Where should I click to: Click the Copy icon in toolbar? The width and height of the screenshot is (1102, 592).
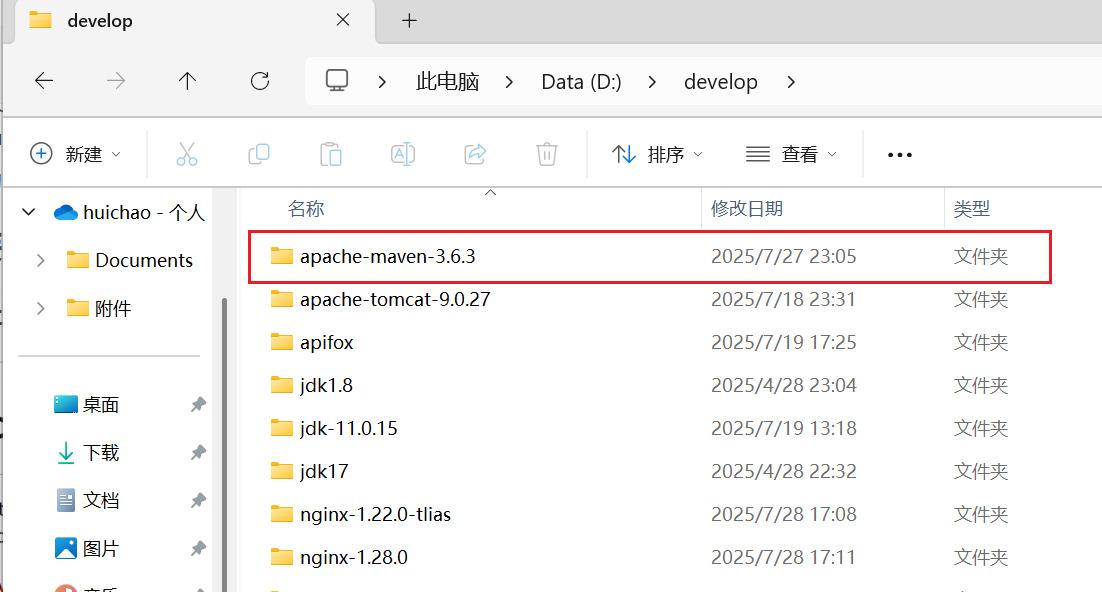click(259, 154)
